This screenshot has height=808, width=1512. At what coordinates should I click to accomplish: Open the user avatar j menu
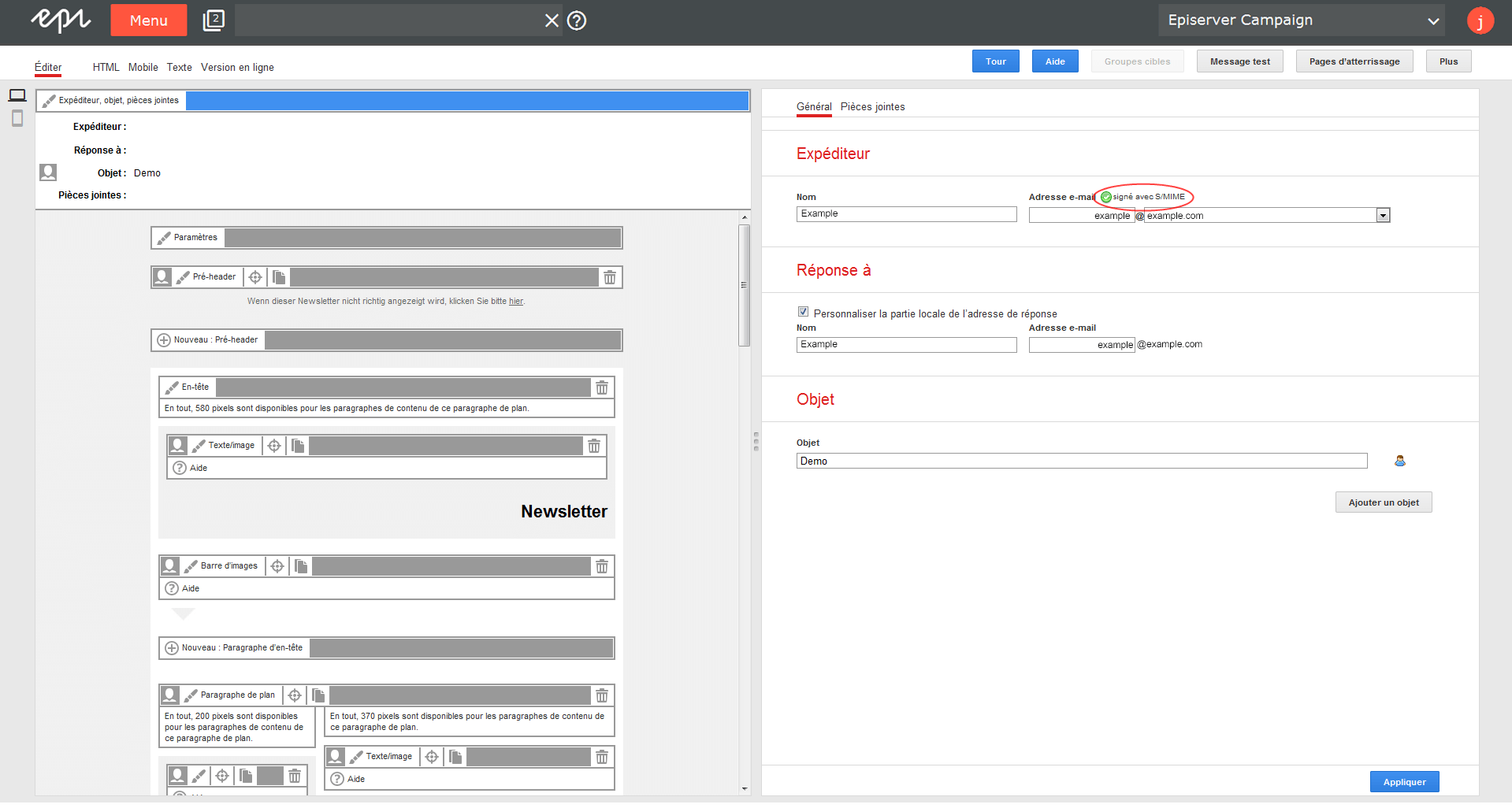click(1480, 20)
